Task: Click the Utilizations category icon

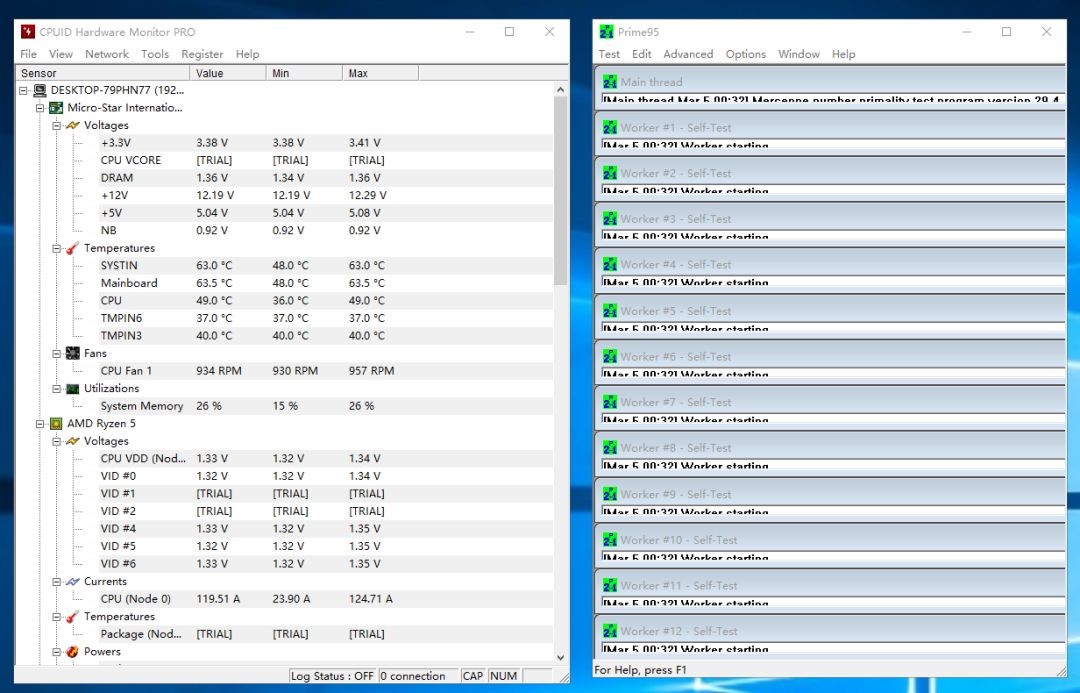Action: (72, 388)
